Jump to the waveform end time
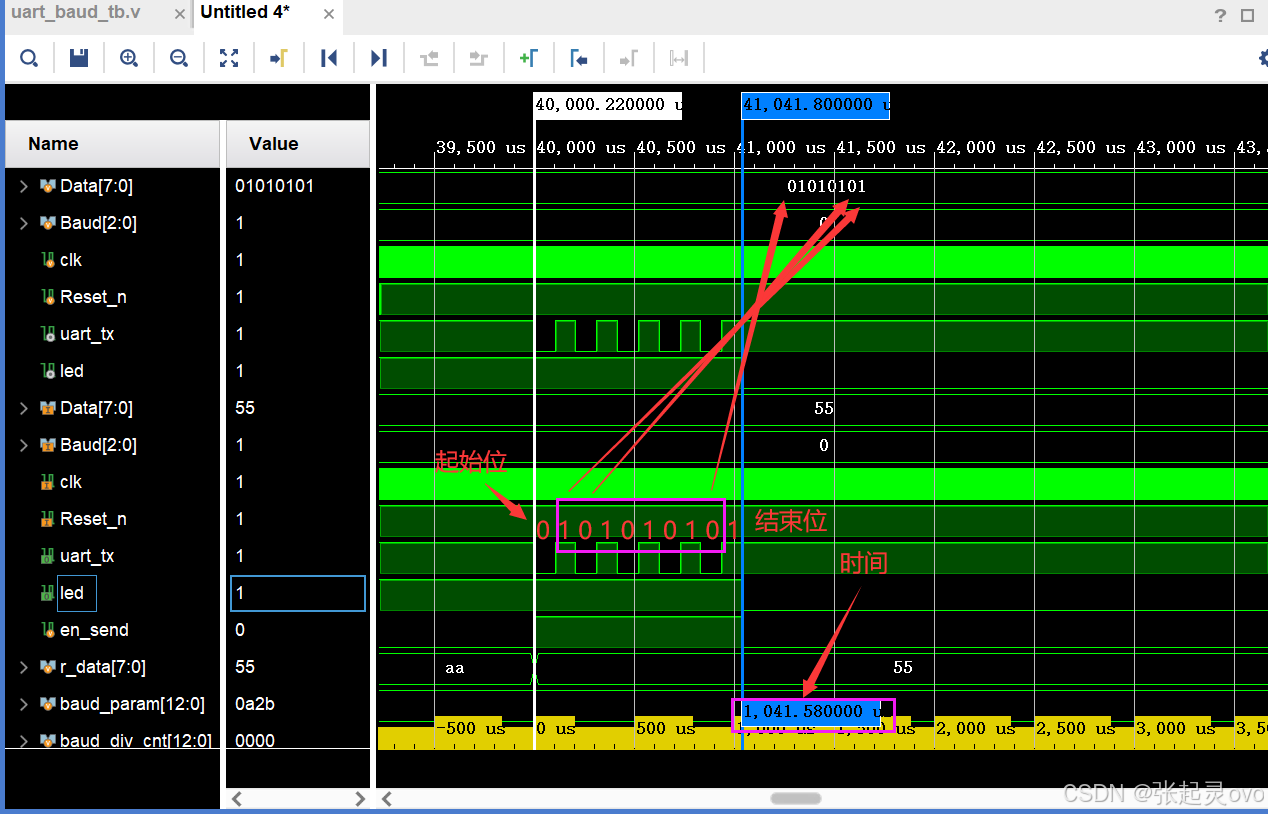Viewport: 1268px width, 815px height. pos(379,58)
